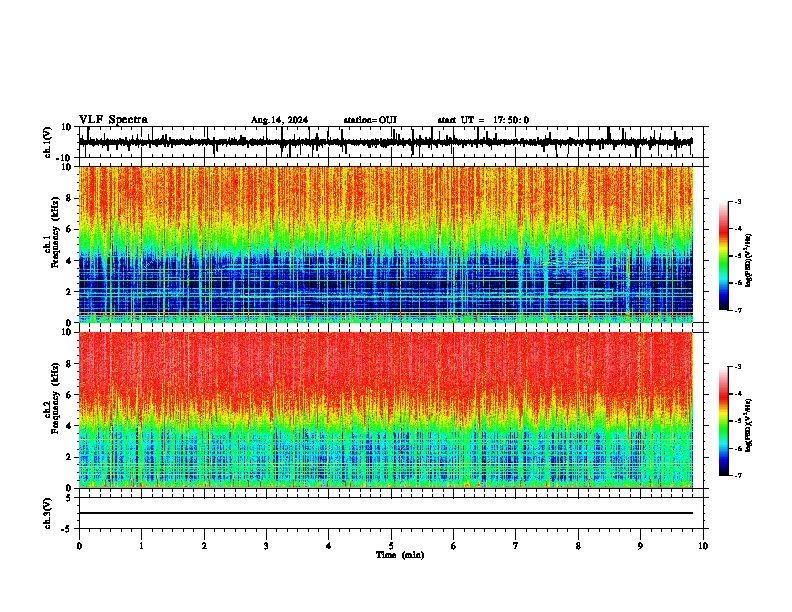Click time axis tick label "0"
792x612 pixels.
[x=79, y=546]
